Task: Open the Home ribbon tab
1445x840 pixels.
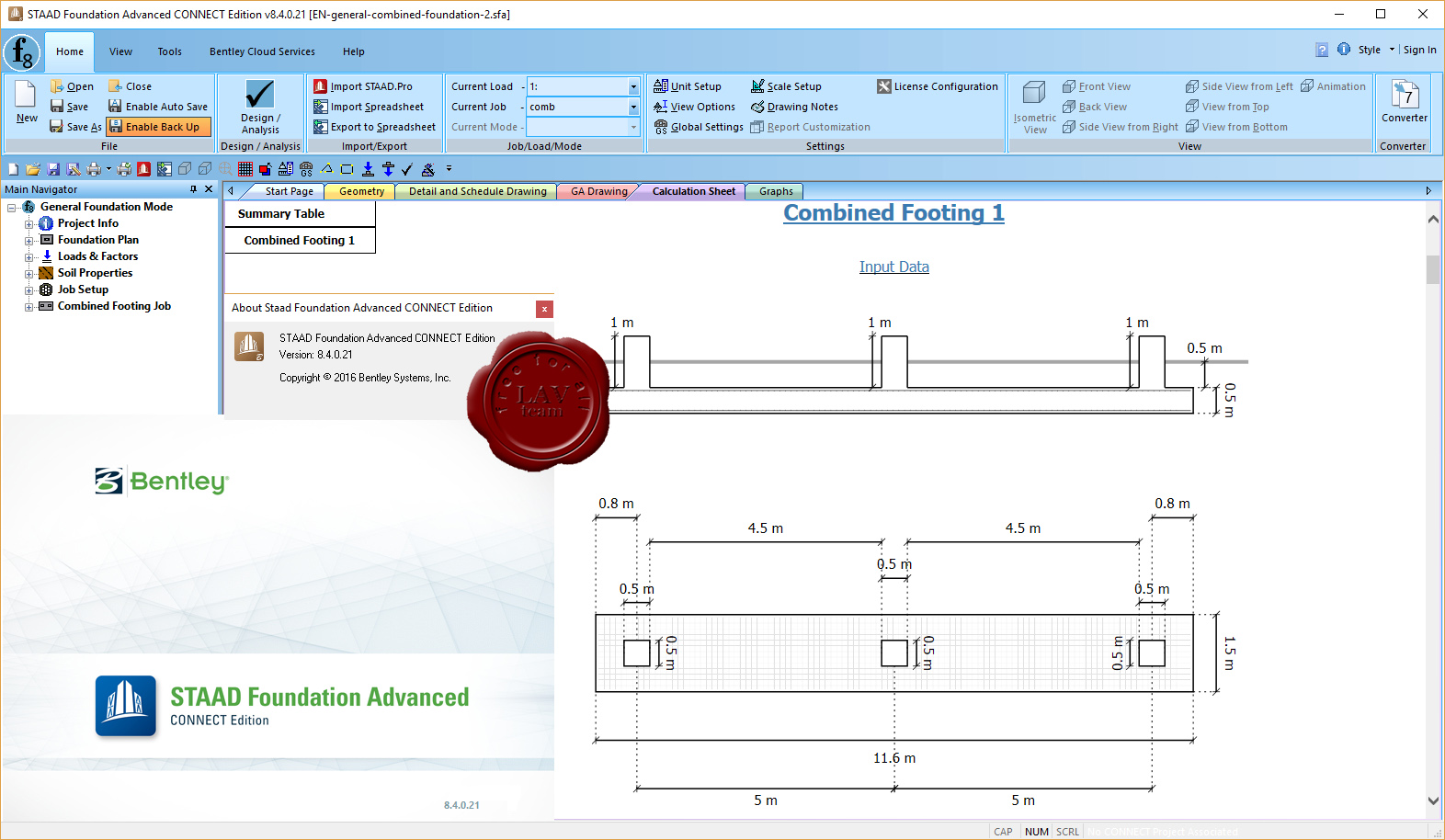Action: 70,51
